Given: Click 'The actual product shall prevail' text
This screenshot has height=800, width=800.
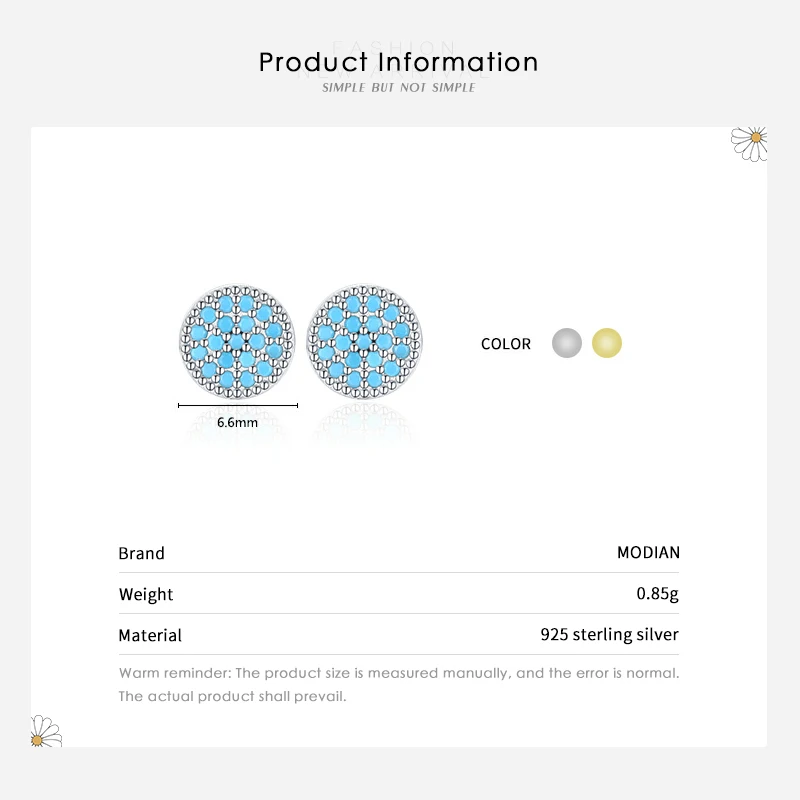Looking at the screenshot, I should point(232,696).
